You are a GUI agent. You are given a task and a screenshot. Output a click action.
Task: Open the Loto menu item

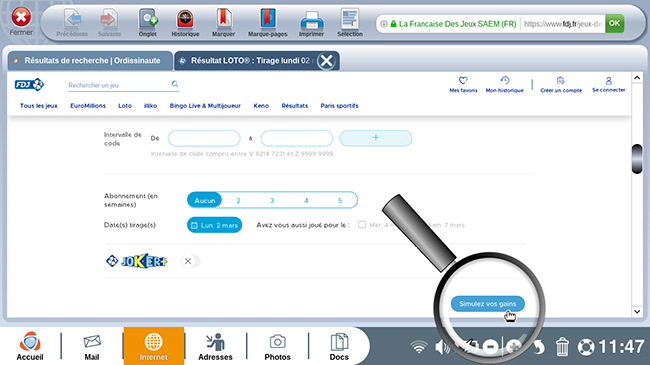click(x=125, y=106)
